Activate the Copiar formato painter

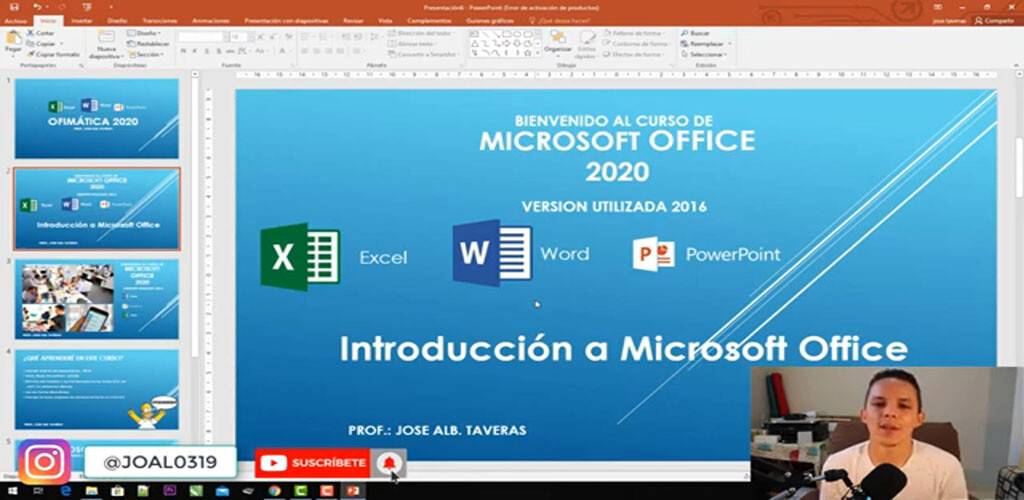tap(54, 55)
